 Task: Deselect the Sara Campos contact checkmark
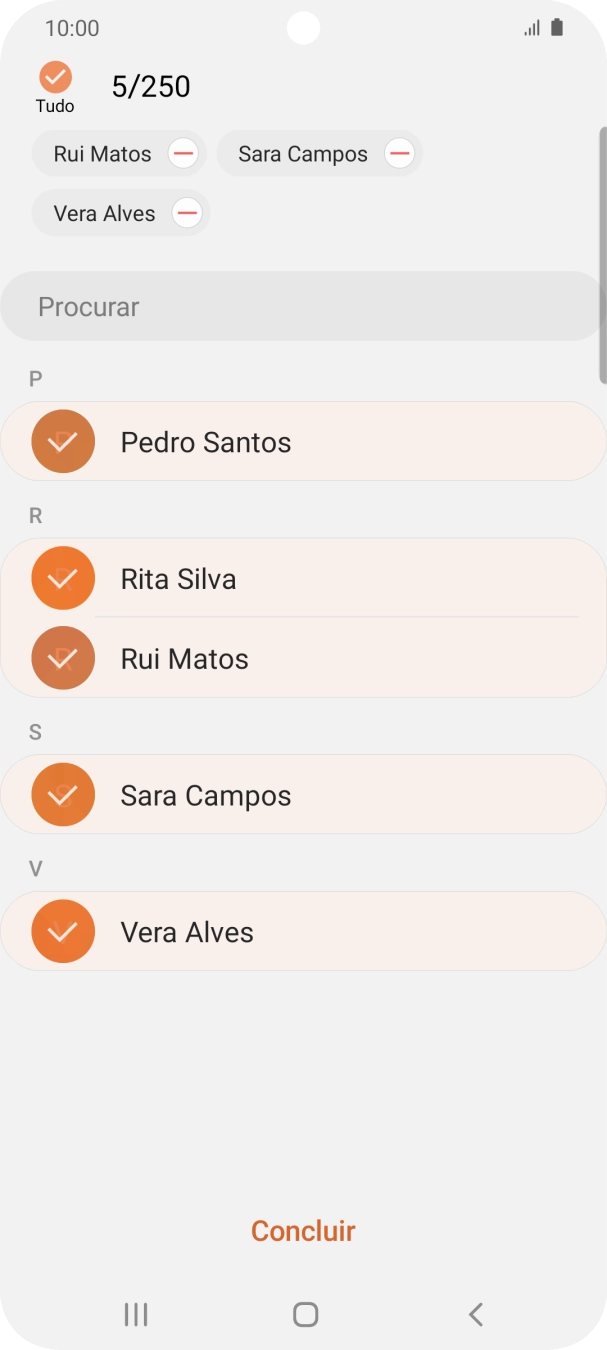click(x=63, y=794)
